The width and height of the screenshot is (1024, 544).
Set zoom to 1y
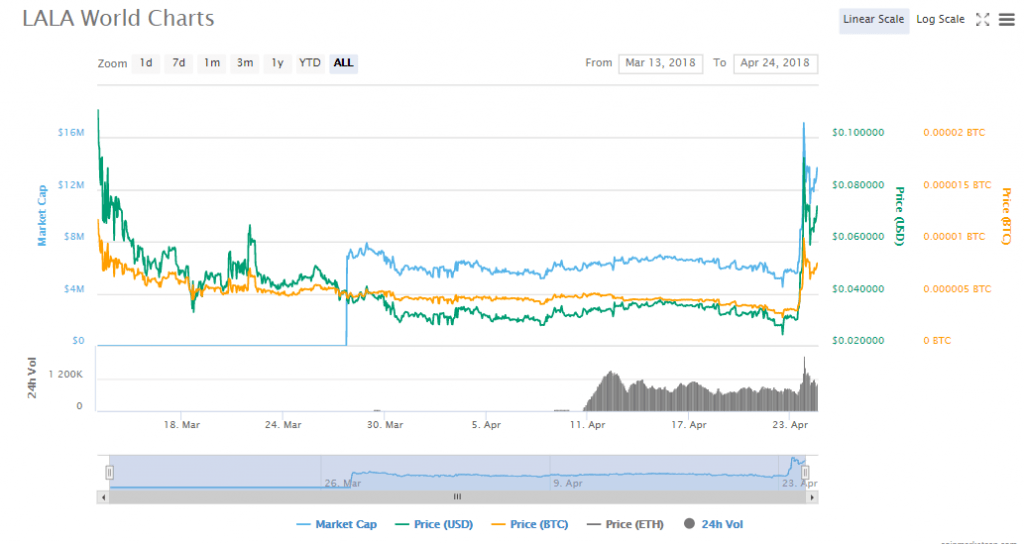click(x=278, y=63)
